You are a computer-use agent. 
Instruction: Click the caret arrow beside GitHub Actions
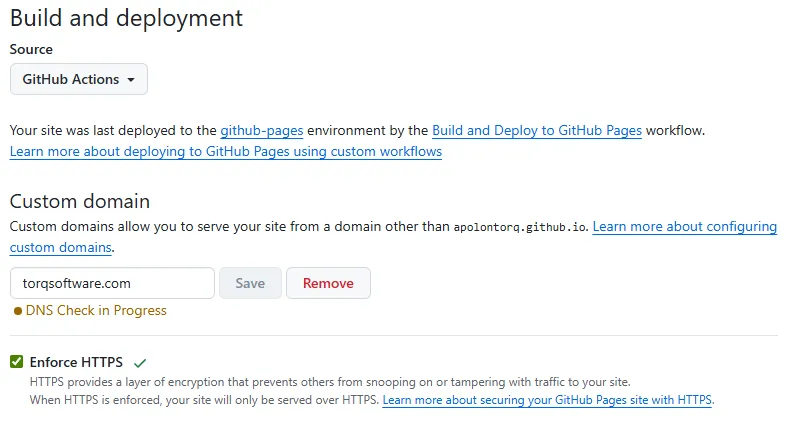(131, 80)
